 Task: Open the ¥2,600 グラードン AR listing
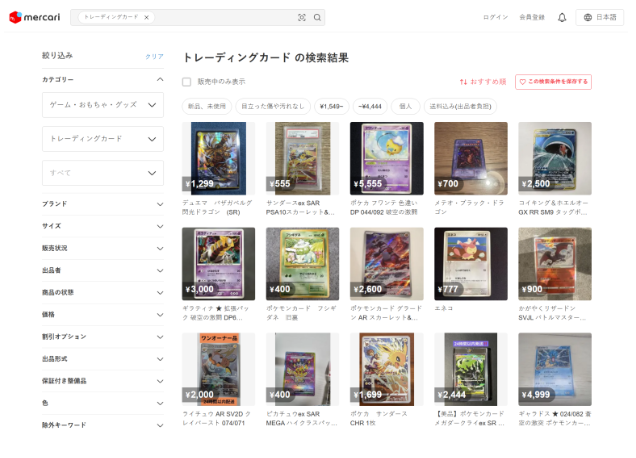click(387, 264)
